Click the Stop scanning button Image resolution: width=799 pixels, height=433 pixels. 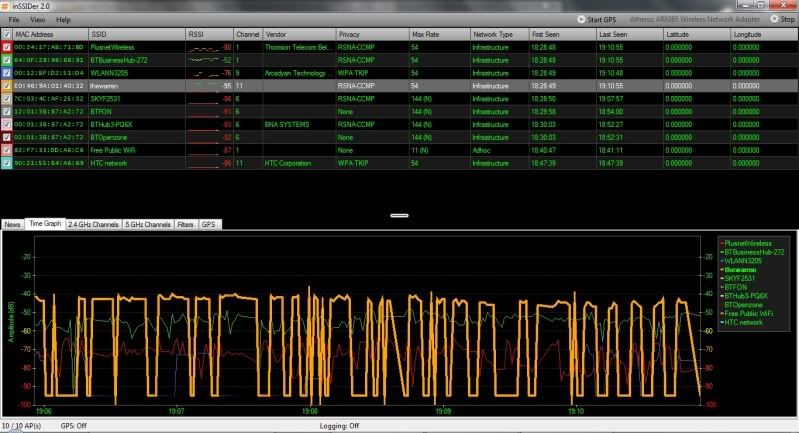(x=782, y=19)
